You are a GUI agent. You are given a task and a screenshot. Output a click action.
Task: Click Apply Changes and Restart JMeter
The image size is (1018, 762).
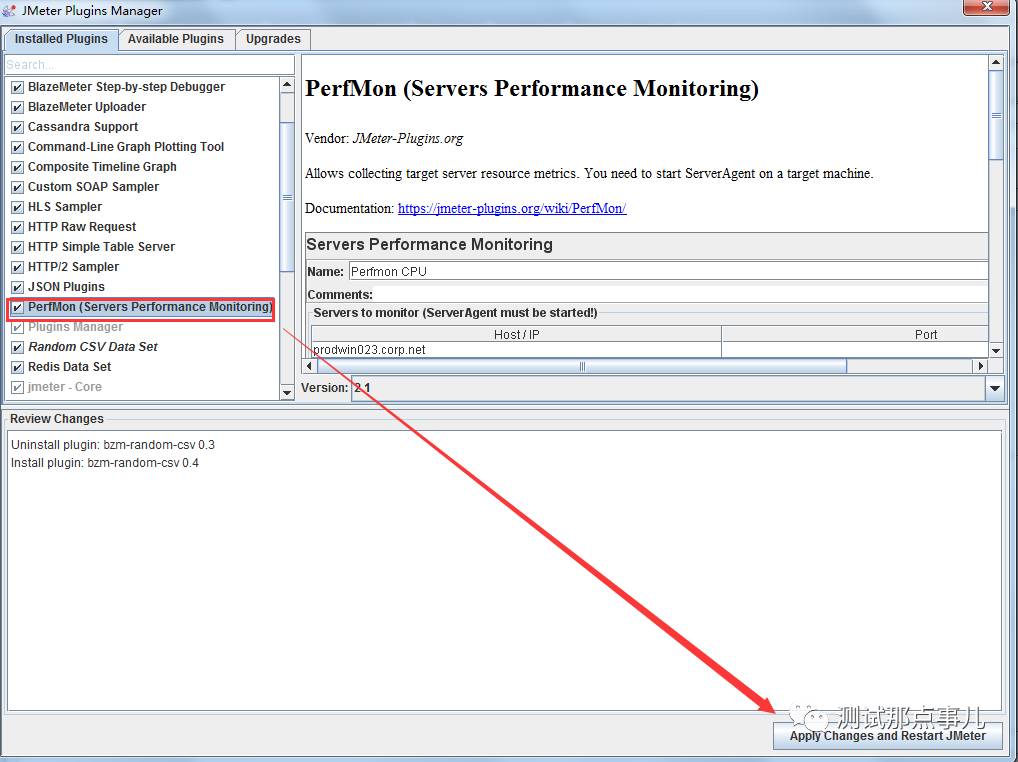coord(888,736)
